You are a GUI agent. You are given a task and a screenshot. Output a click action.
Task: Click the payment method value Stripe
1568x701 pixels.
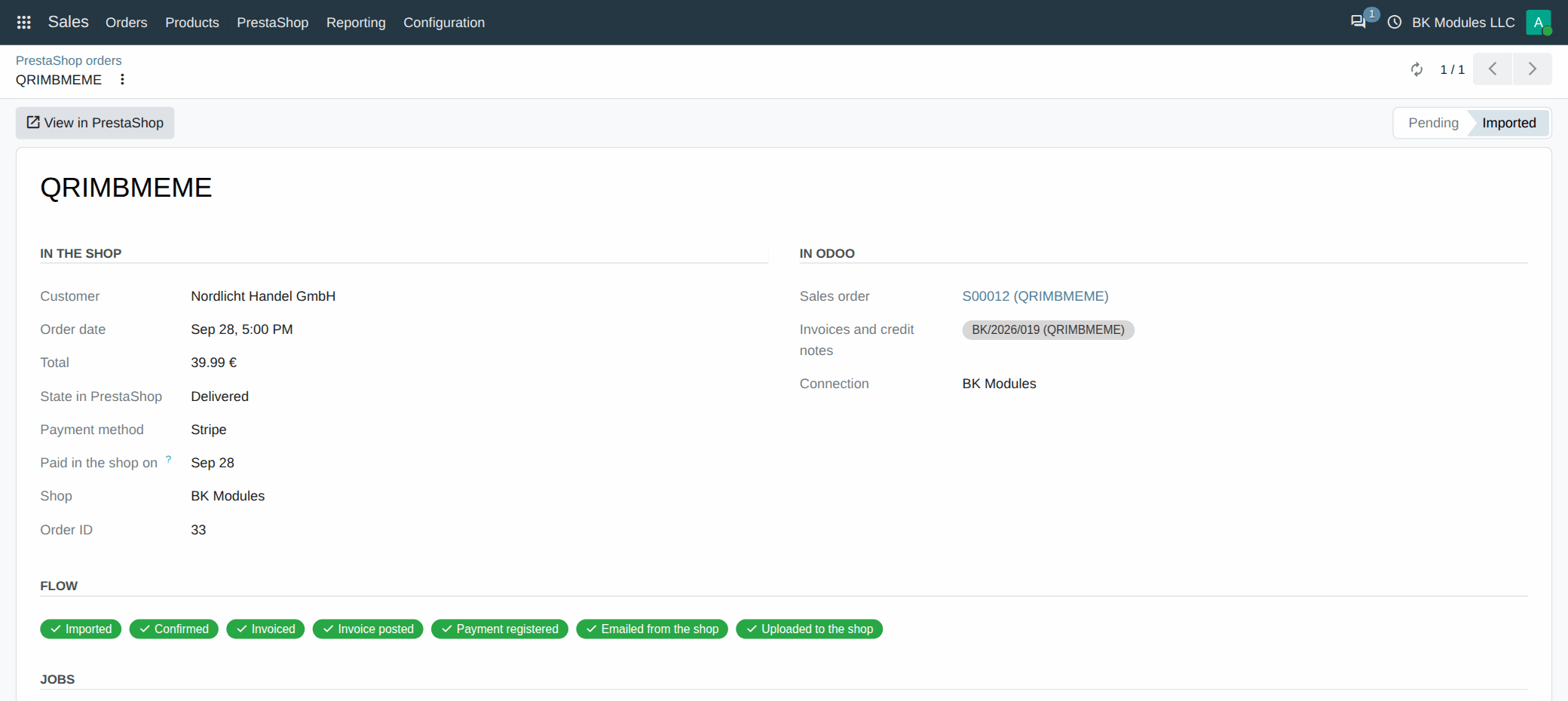coord(208,430)
